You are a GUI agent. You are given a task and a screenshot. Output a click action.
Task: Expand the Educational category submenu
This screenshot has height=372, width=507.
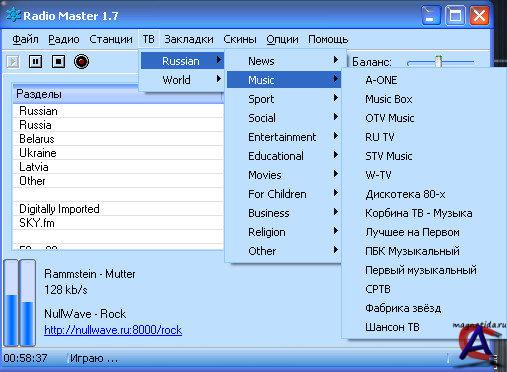pyautogui.click(x=284, y=156)
